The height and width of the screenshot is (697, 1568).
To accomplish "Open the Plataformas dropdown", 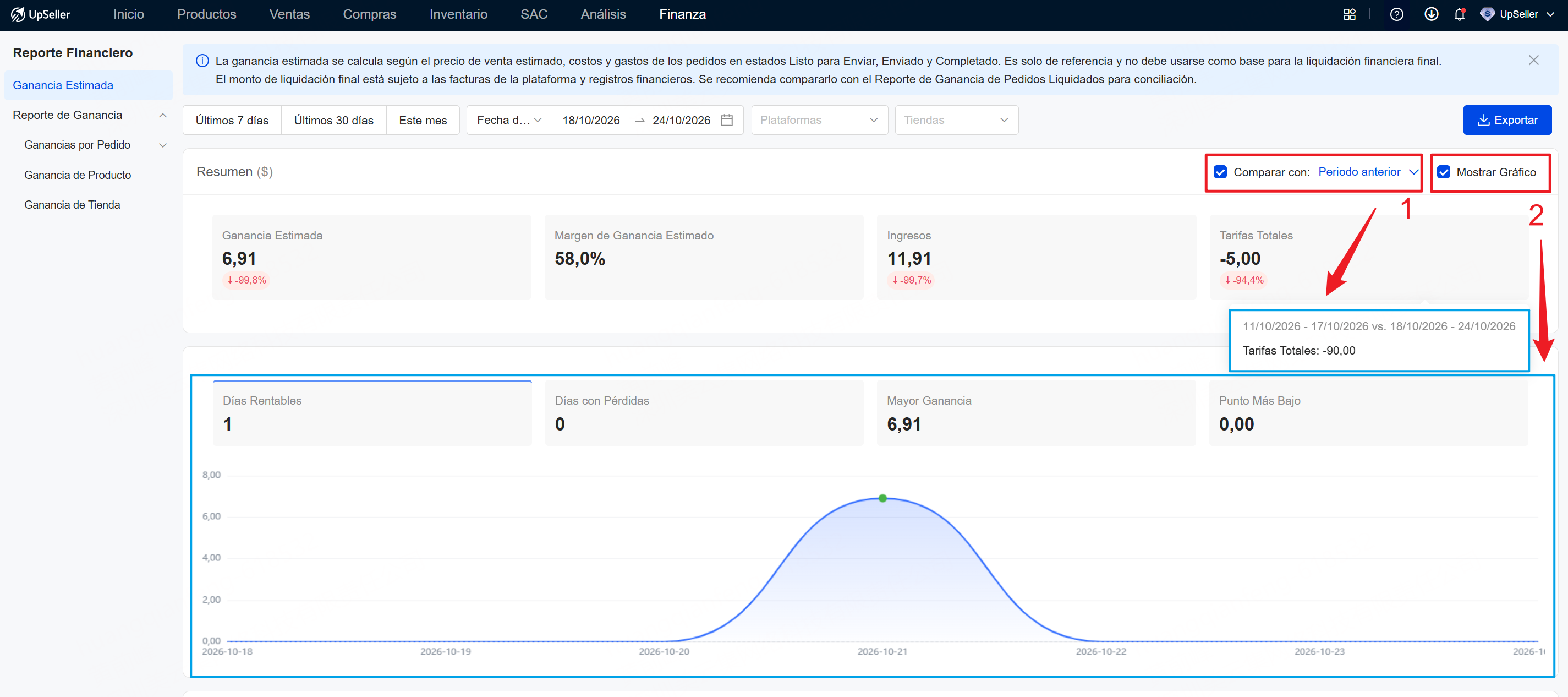I will coord(819,120).
